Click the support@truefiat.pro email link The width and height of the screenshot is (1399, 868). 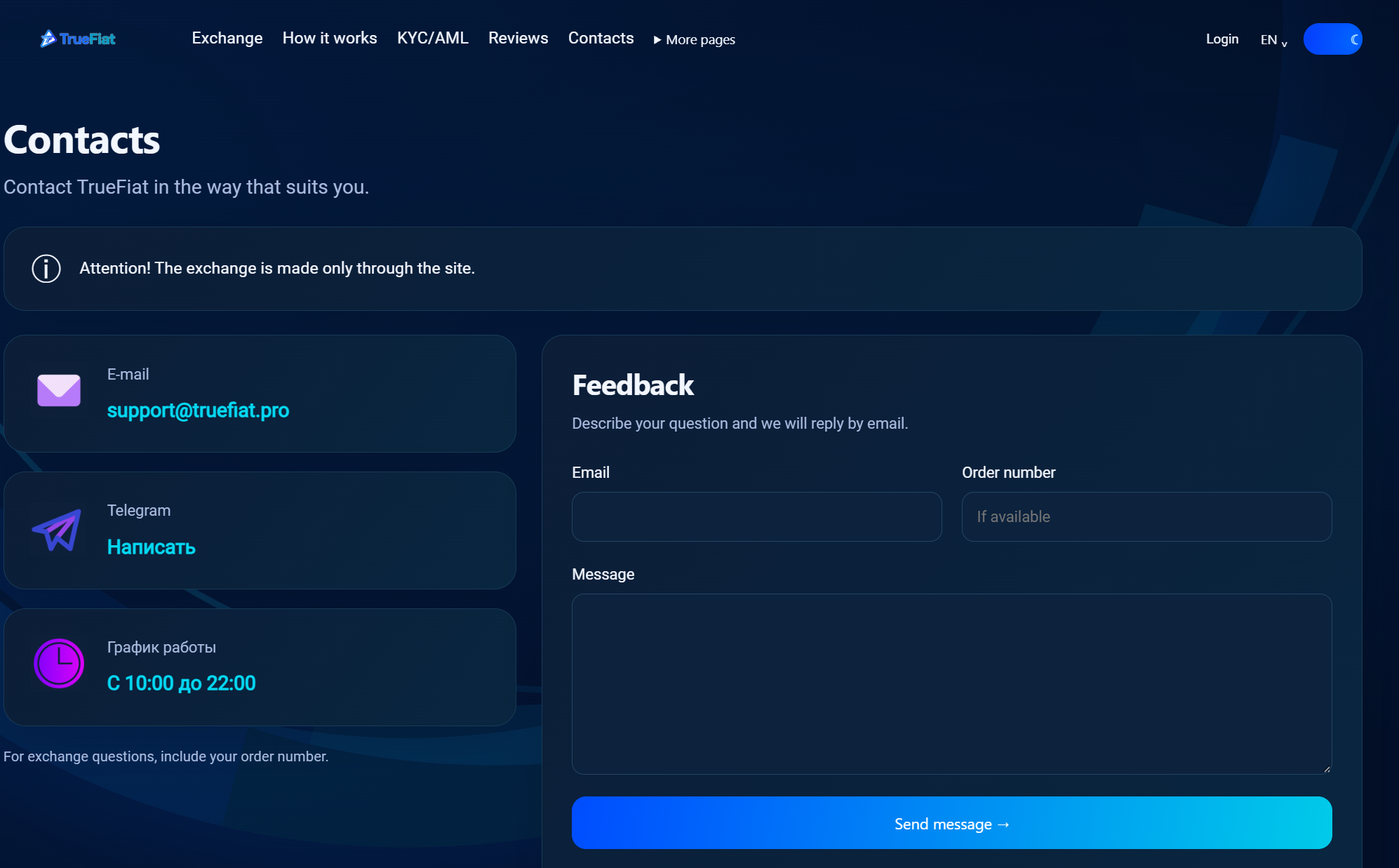[198, 410]
